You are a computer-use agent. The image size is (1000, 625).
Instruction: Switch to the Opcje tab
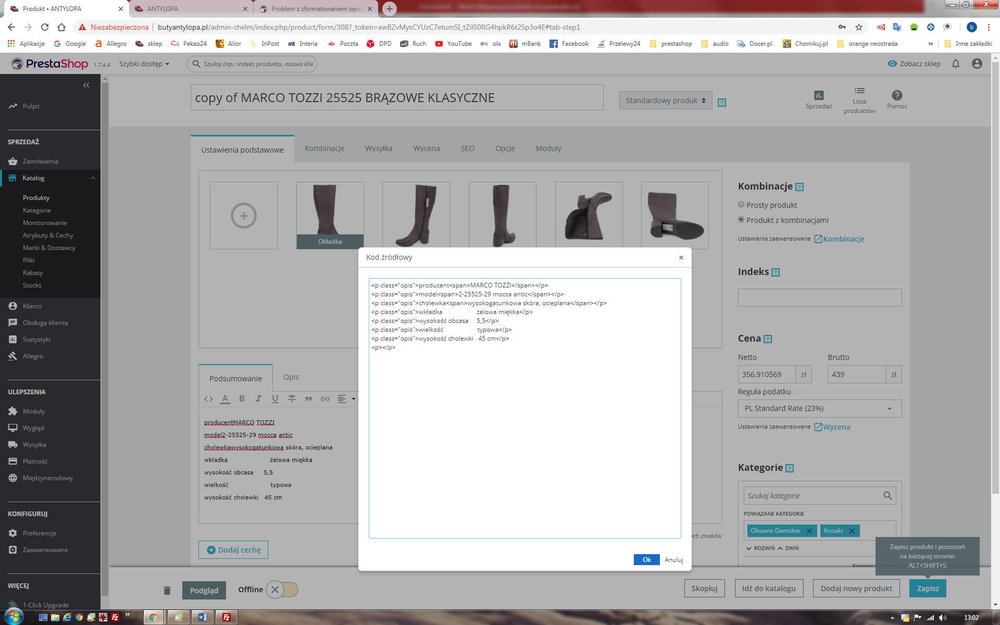pyautogui.click(x=505, y=149)
